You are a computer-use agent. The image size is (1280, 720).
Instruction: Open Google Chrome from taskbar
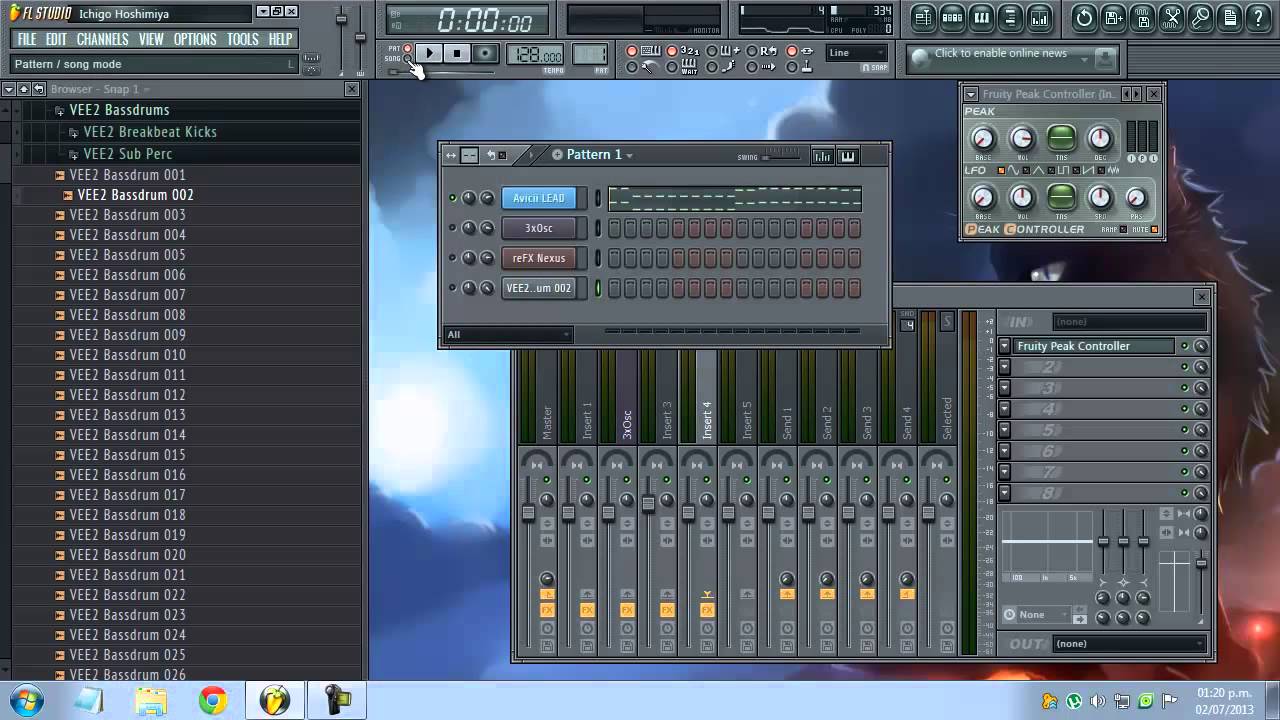tap(212, 700)
